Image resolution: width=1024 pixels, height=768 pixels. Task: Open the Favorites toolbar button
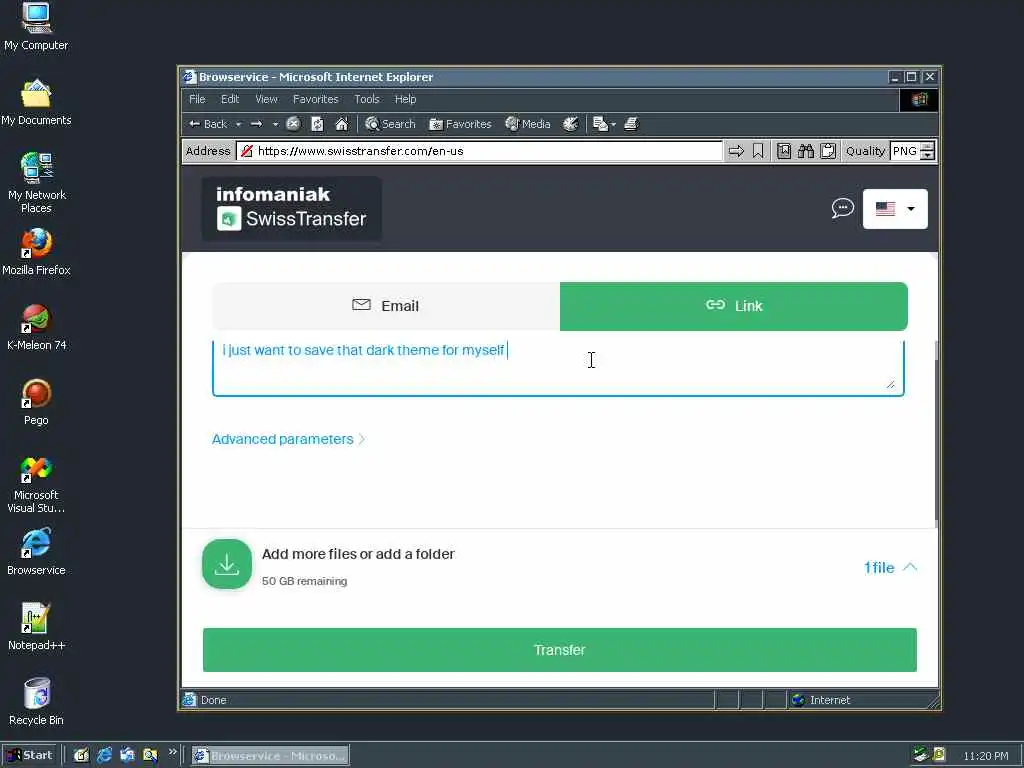[460, 124]
